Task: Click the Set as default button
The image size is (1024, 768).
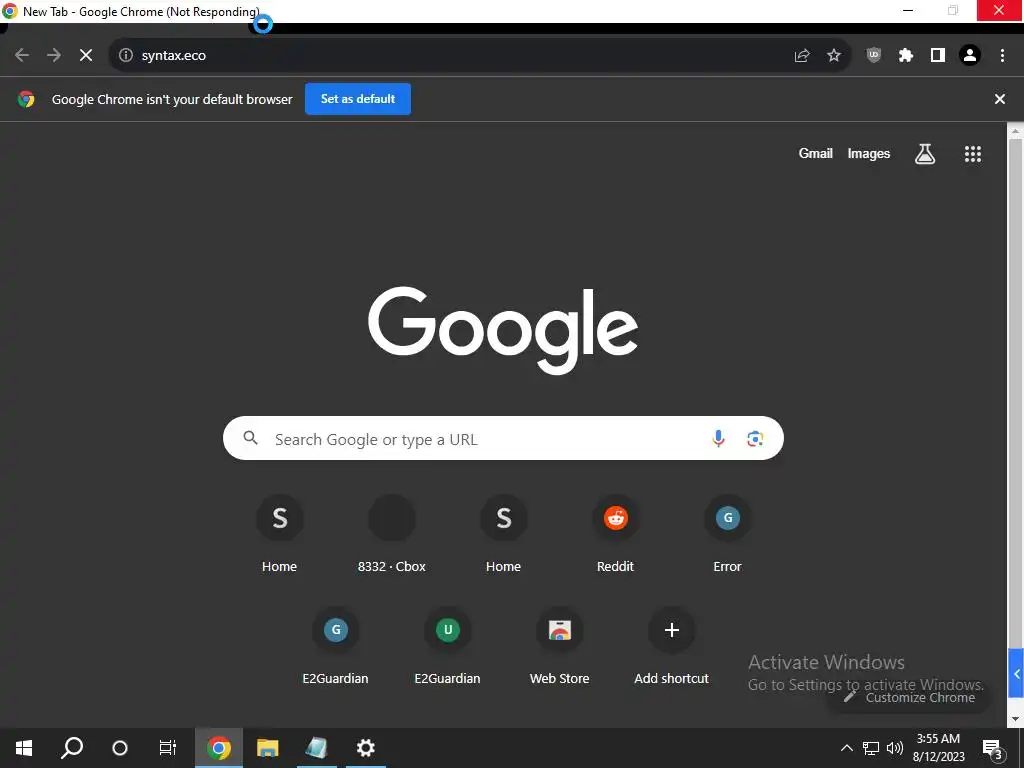Action: click(358, 99)
